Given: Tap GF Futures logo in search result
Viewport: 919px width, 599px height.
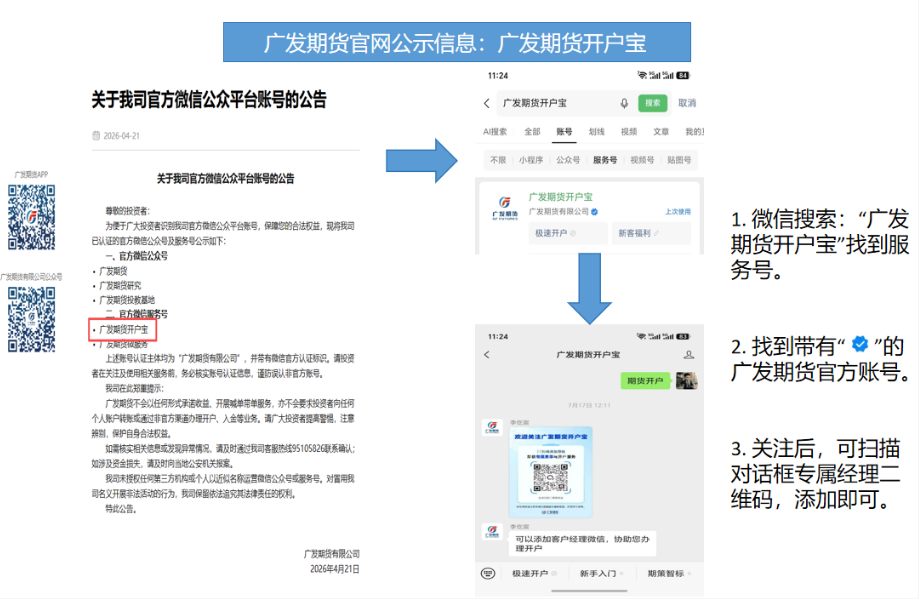Looking at the screenshot, I should tap(505, 208).
